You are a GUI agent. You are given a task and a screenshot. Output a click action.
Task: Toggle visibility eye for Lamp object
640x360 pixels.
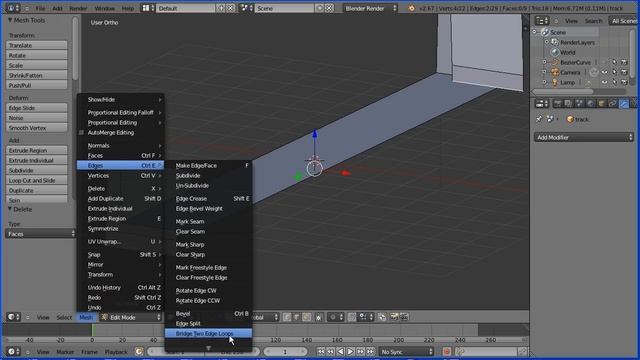pos(604,82)
